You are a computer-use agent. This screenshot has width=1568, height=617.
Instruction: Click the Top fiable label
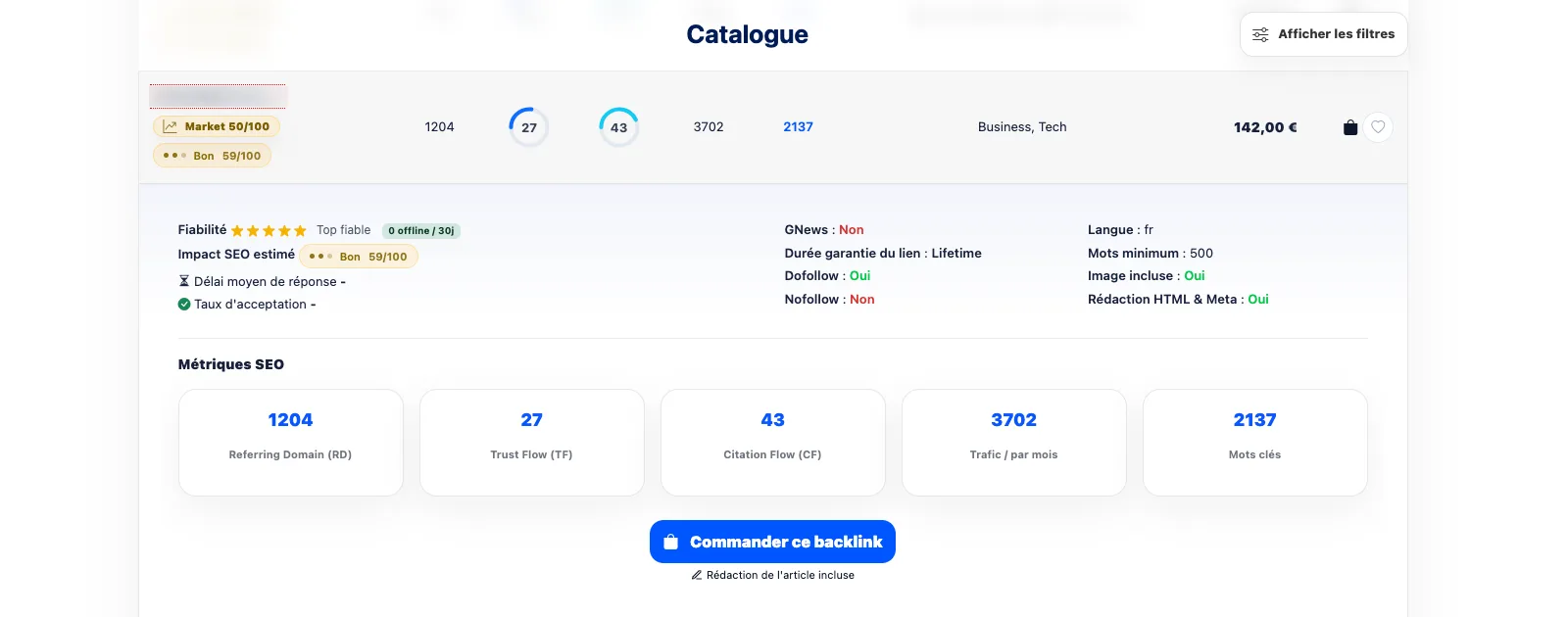[343, 230]
